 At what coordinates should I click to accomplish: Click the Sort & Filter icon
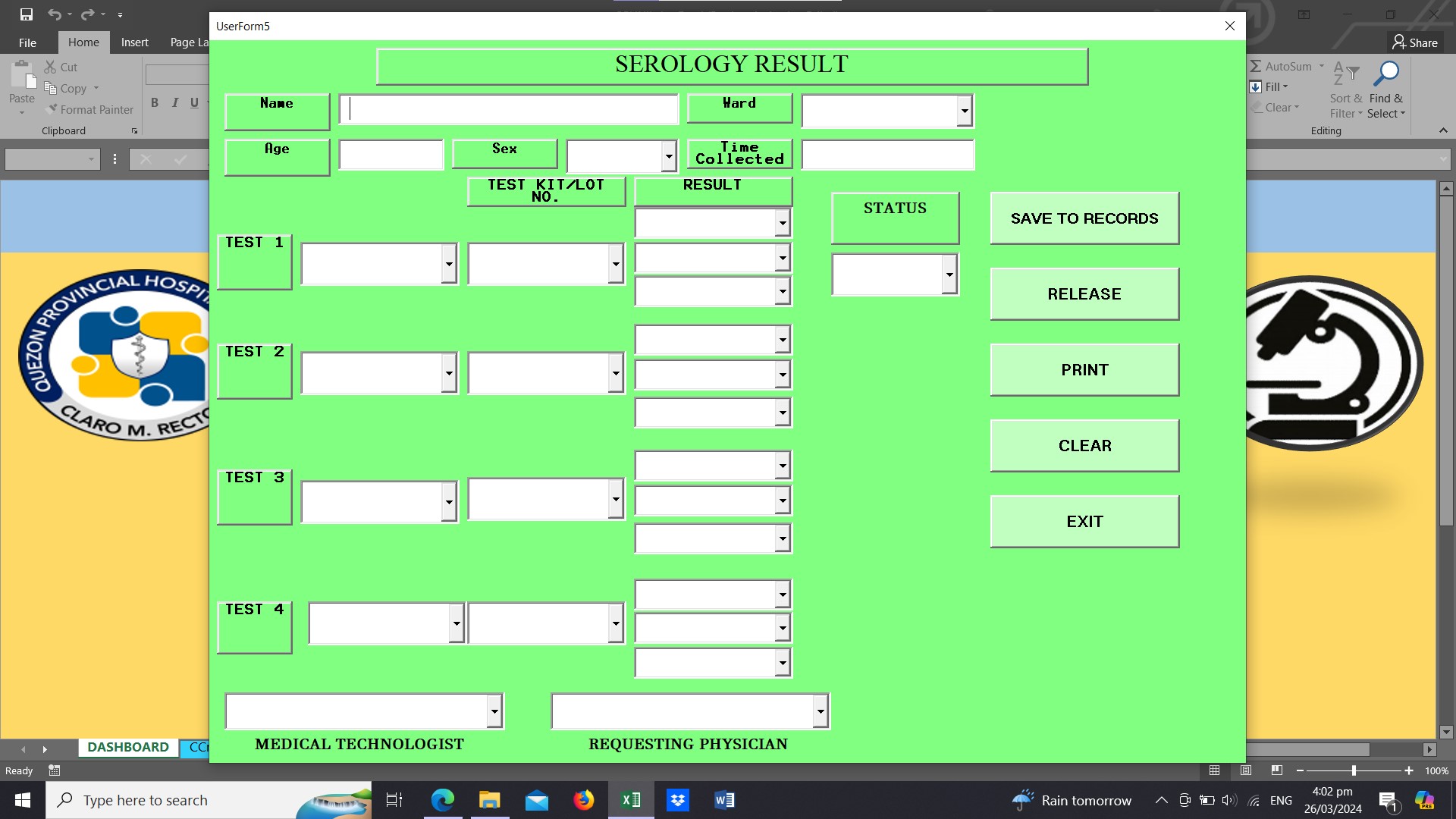point(1345,74)
